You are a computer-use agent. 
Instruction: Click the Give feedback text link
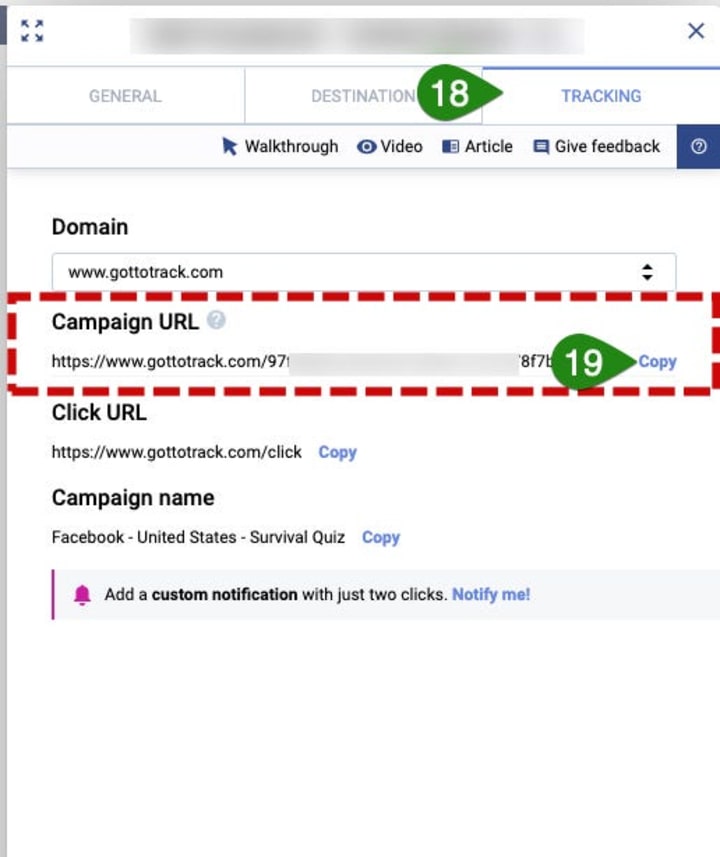coord(607,146)
